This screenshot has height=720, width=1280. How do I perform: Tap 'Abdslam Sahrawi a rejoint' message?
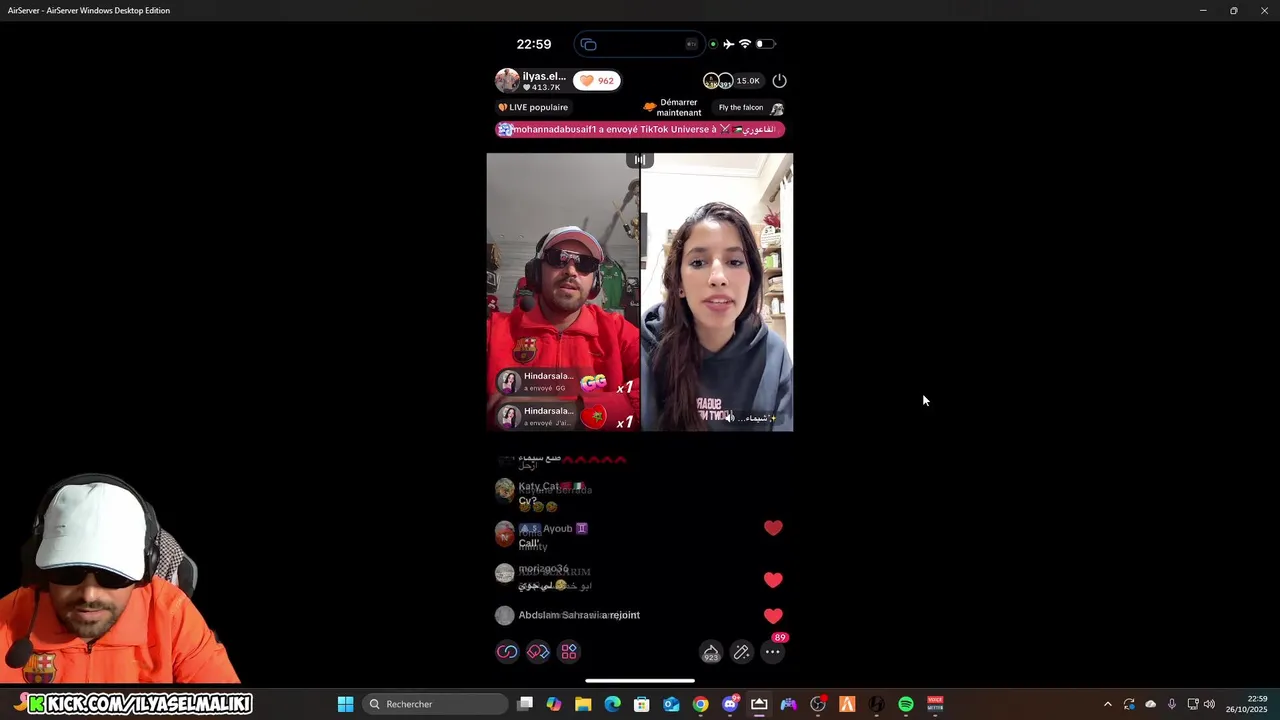[579, 615]
